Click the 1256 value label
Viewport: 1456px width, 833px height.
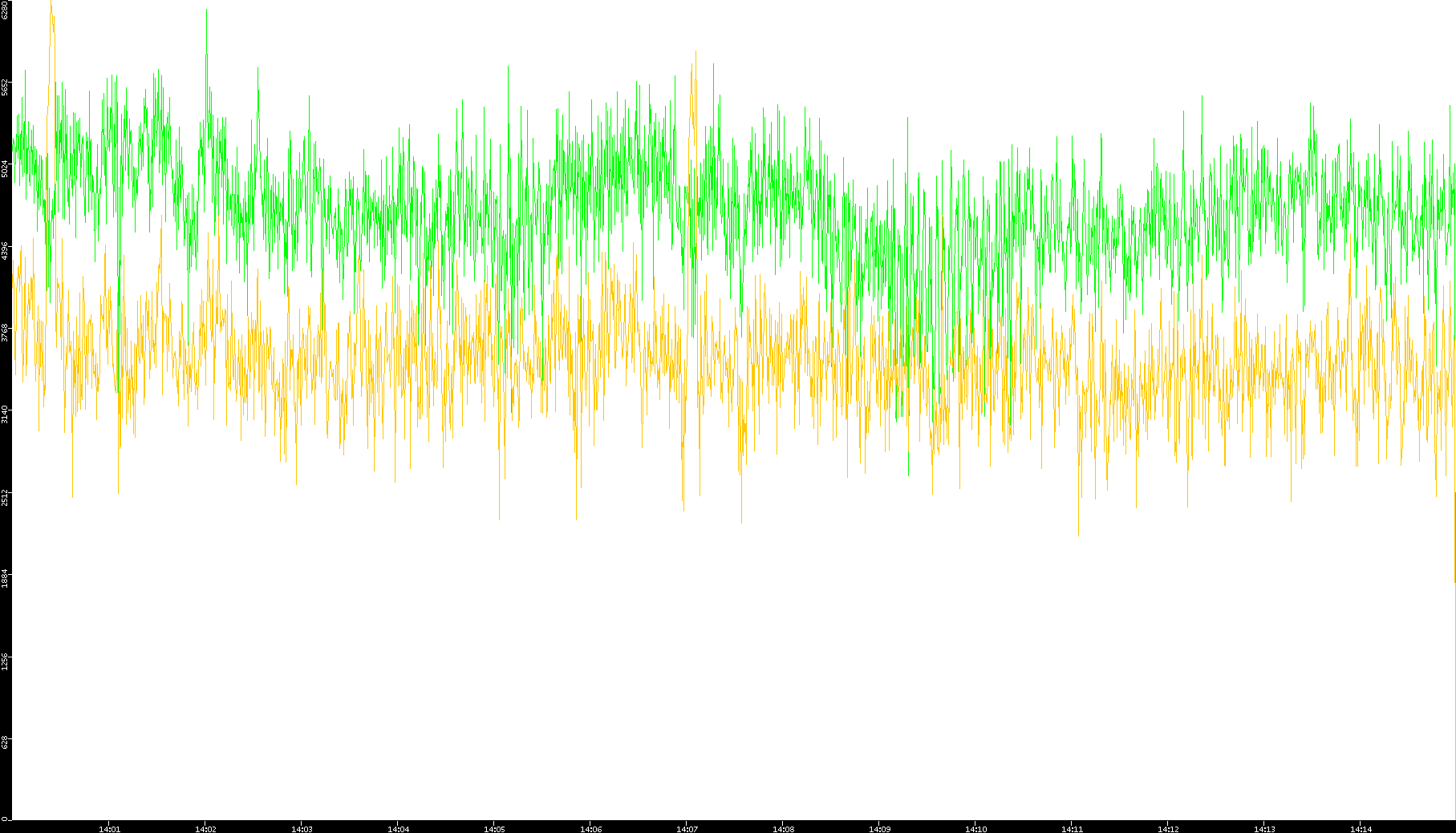[x=5, y=661]
